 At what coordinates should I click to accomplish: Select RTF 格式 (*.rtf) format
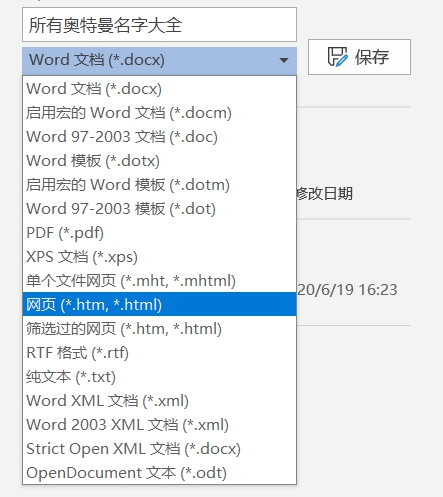tap(159, 353)
